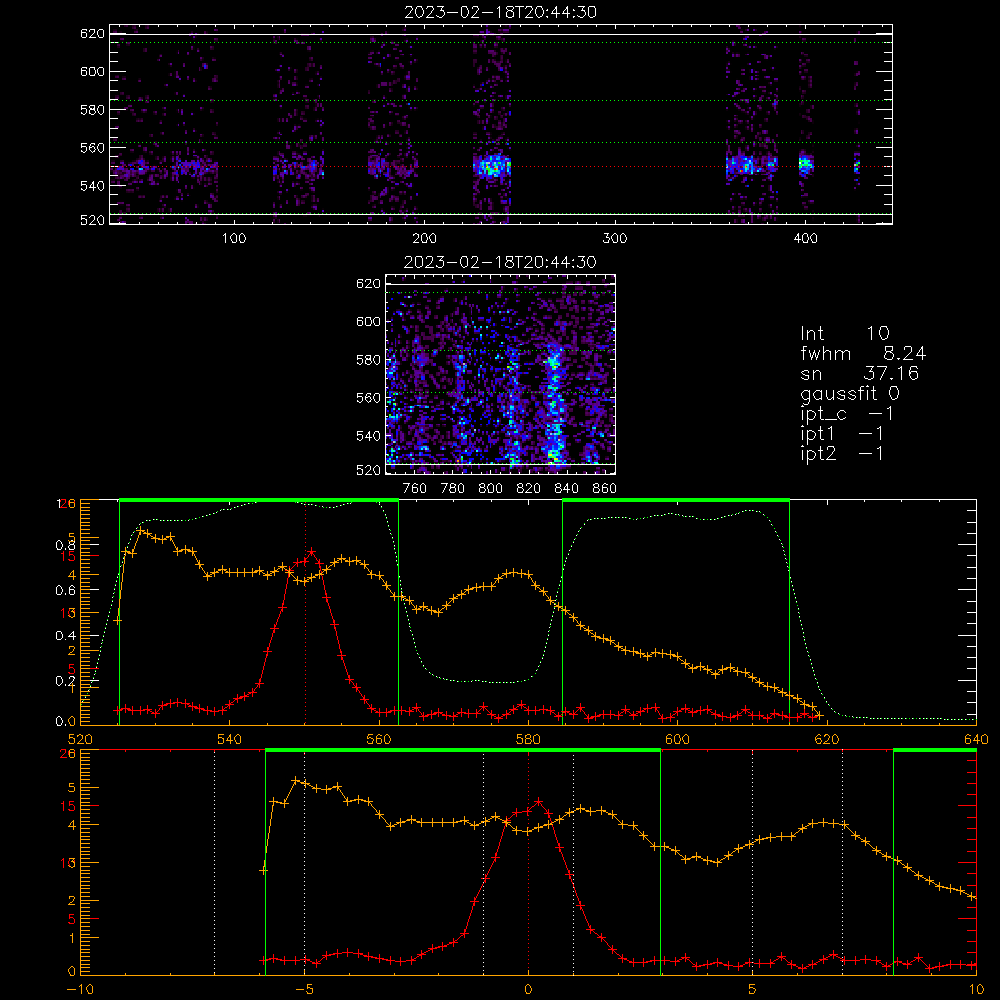Image resolution: width=1000 pixels, height=1000 pixels.
Task: Click y-axis label 0.8 of the third plot
Action: [x=65, y=545]
